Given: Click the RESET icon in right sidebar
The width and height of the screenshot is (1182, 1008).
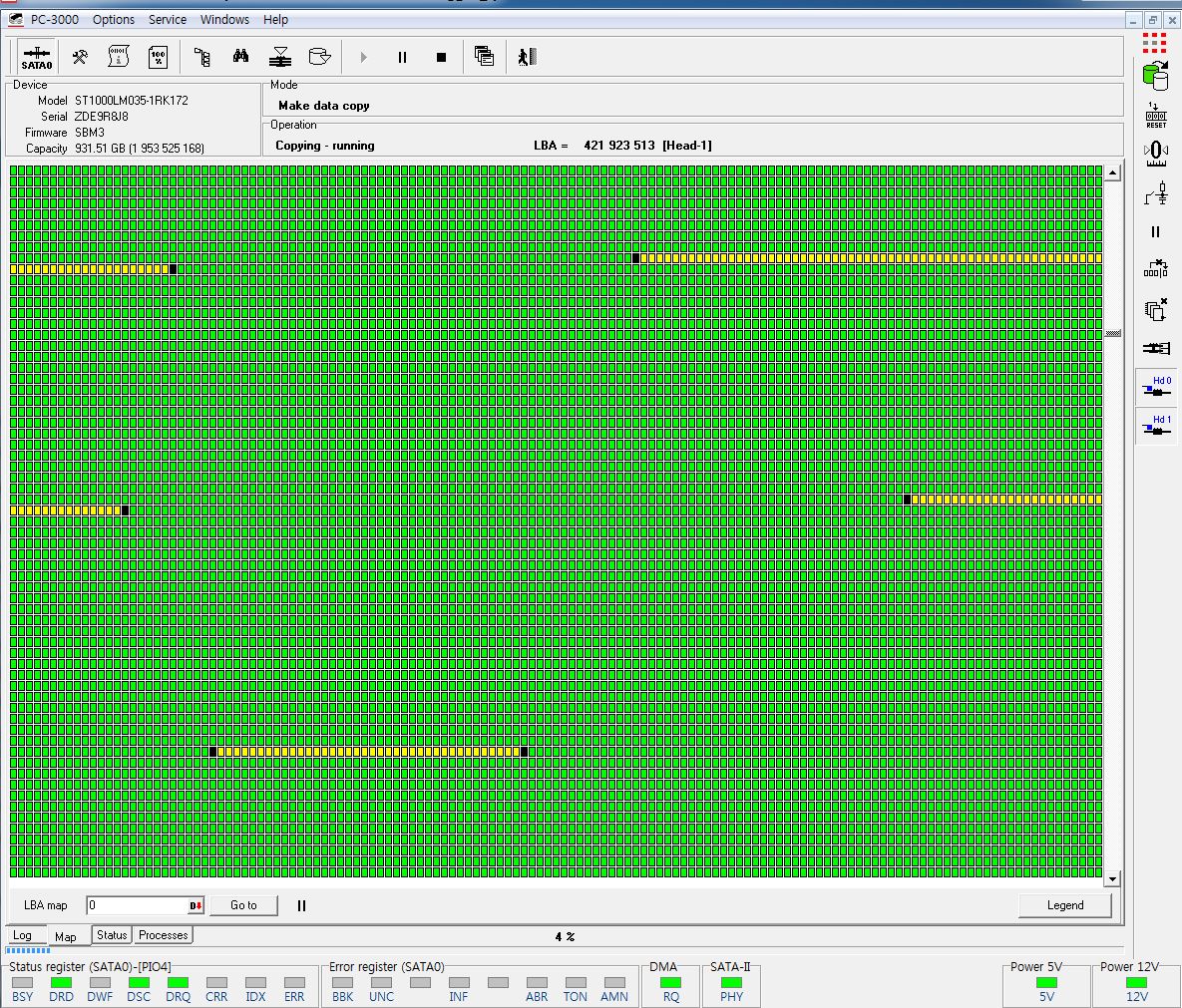Looking at the screenshot, I should point(1155,115).
